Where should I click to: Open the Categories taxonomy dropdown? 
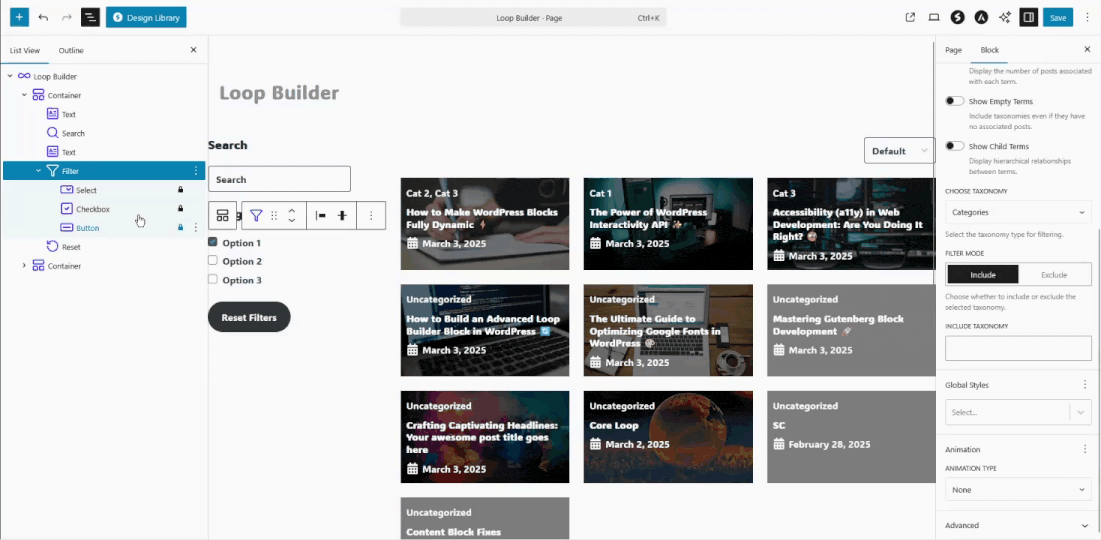click(1017, 212)
